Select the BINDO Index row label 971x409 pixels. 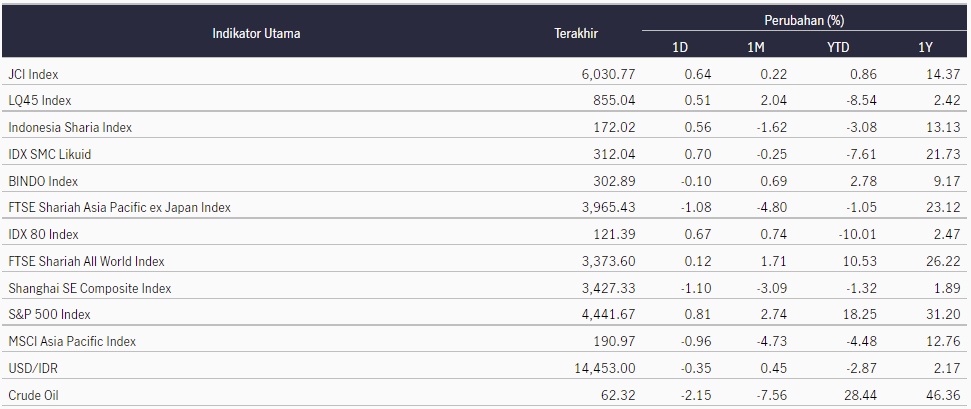(43, 182)
